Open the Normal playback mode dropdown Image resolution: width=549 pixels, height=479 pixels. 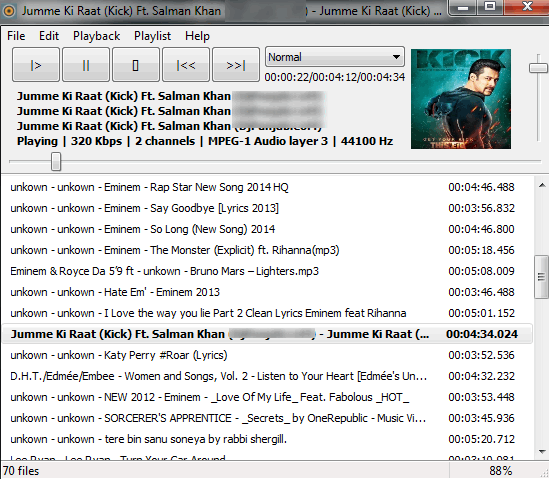click(335, 57)
